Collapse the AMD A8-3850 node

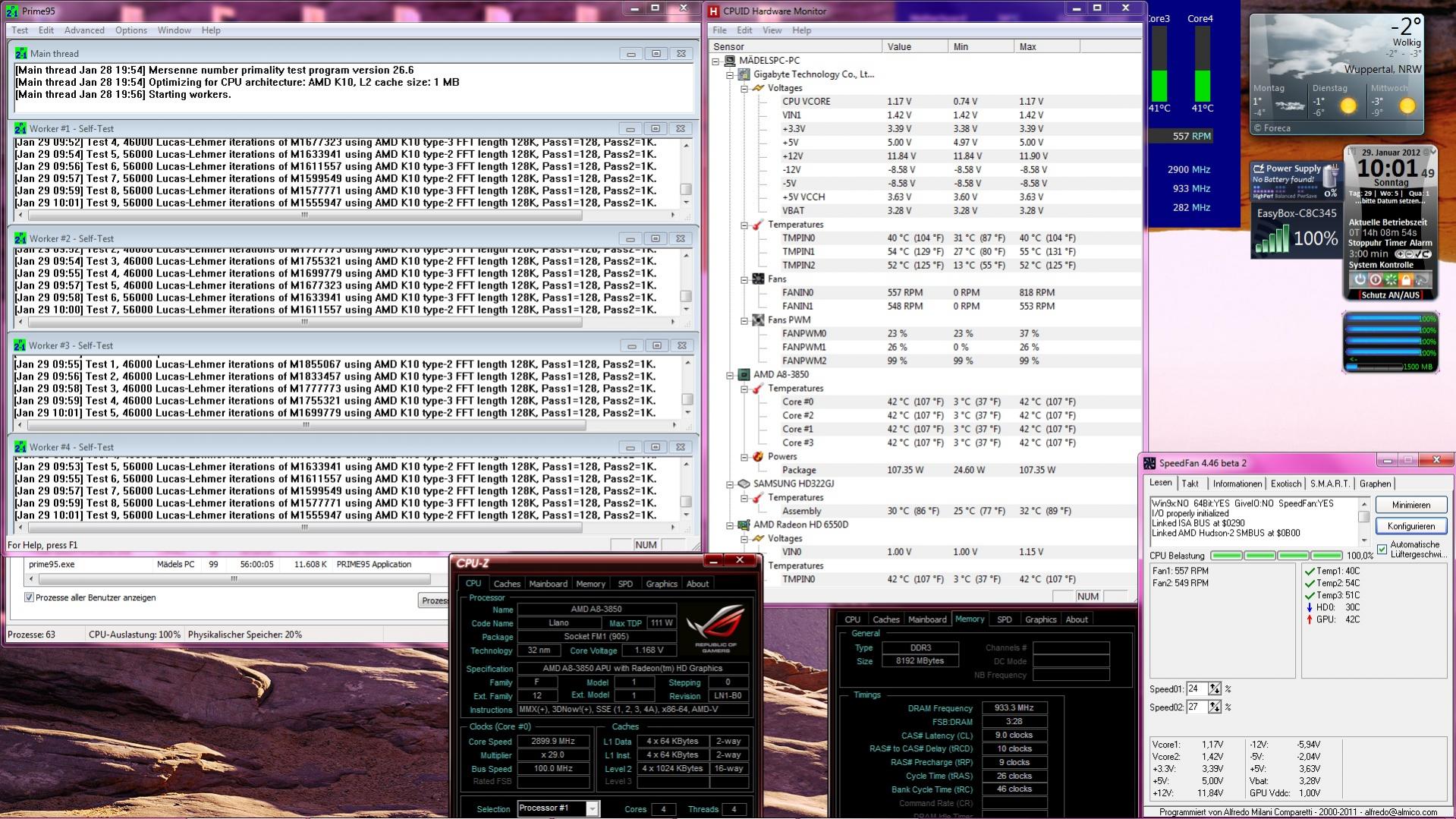(730, 375)
